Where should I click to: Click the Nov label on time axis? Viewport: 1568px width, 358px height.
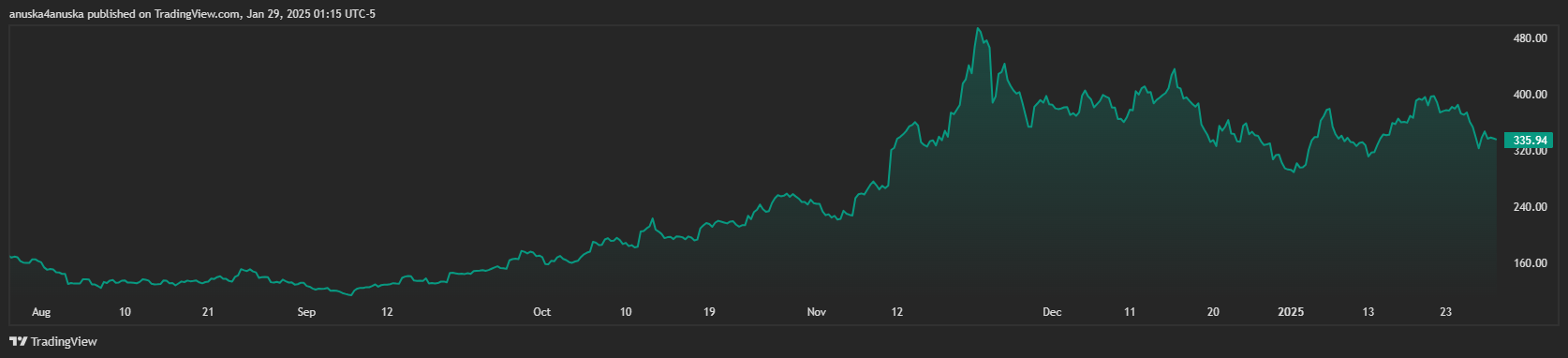(x=817, y=312)
